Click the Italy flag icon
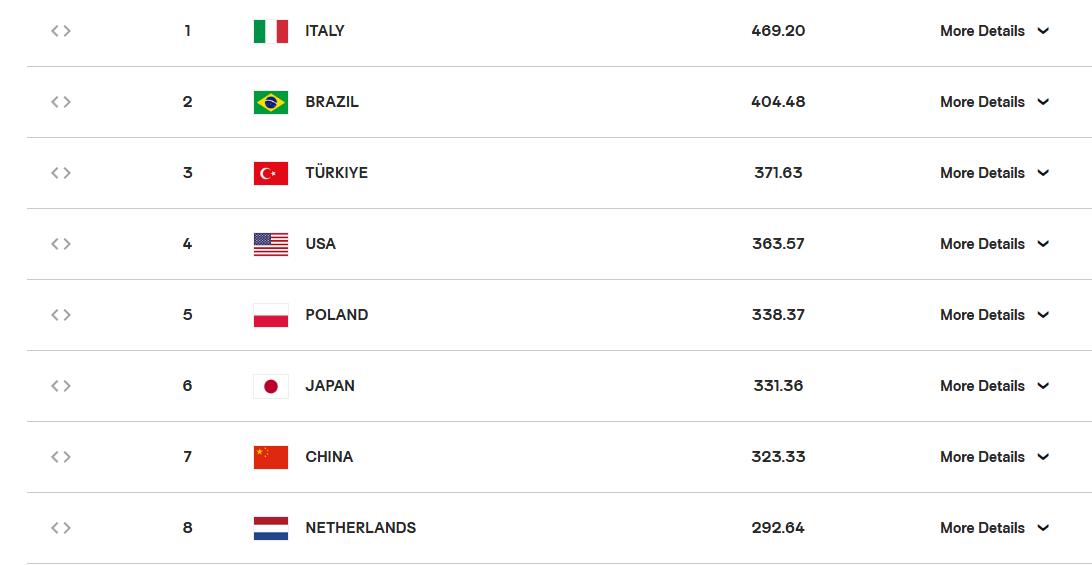1092x565 pixels. (271, 31)
